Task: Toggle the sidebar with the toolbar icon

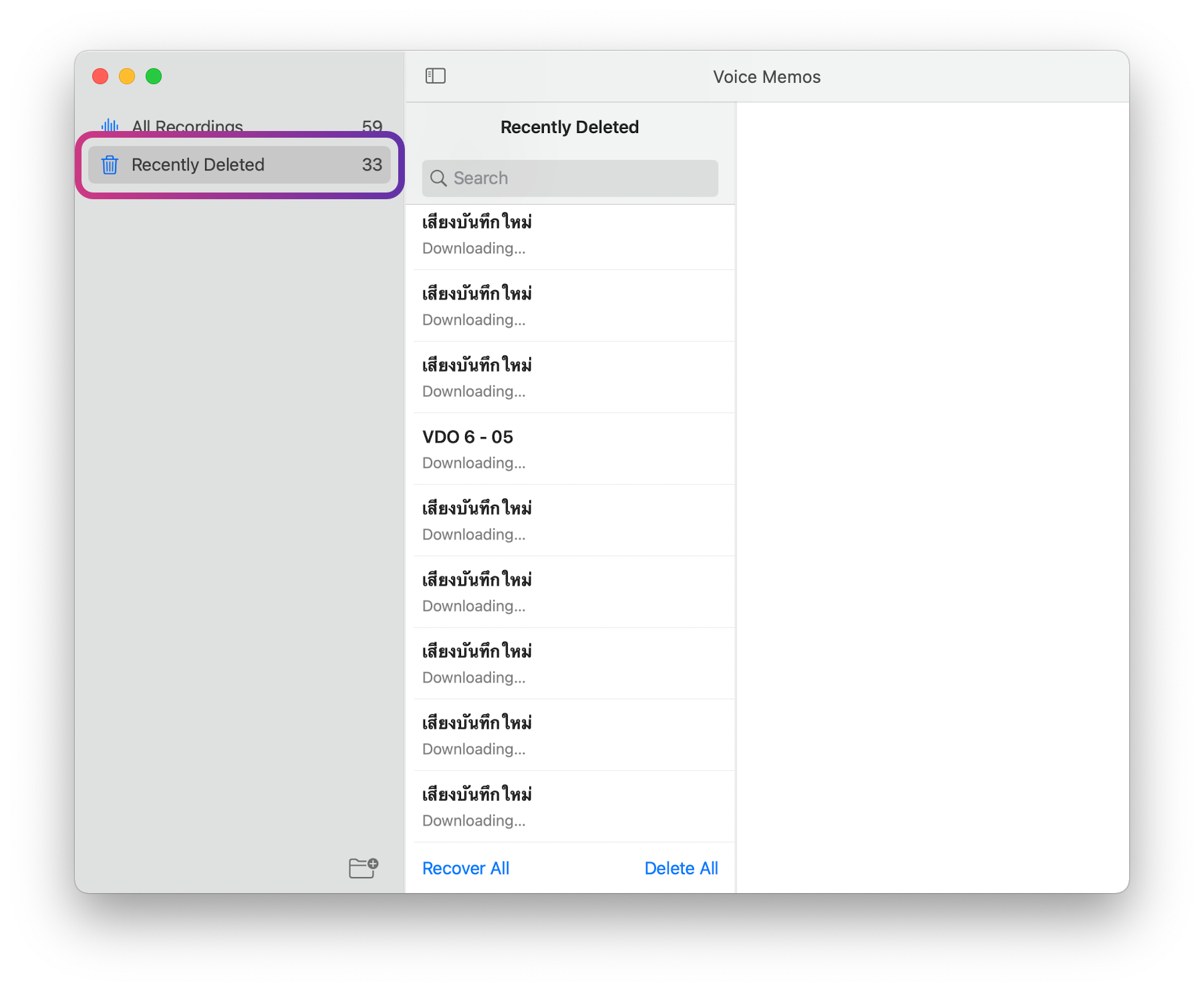Action: pos(436,76)
